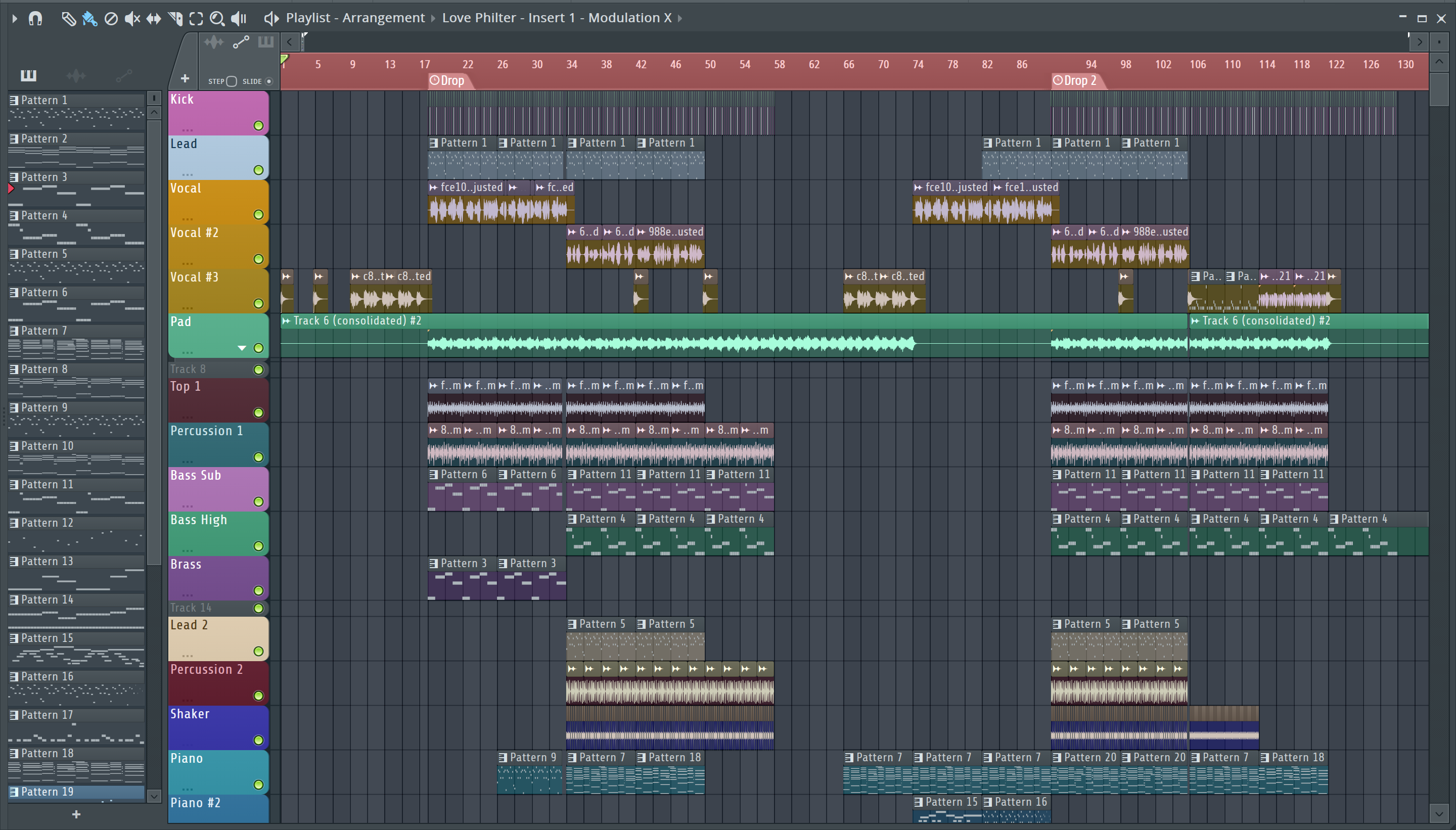1456x830 pixels.
Task: Select the Paint brush tool
Action: pos(89,18)
